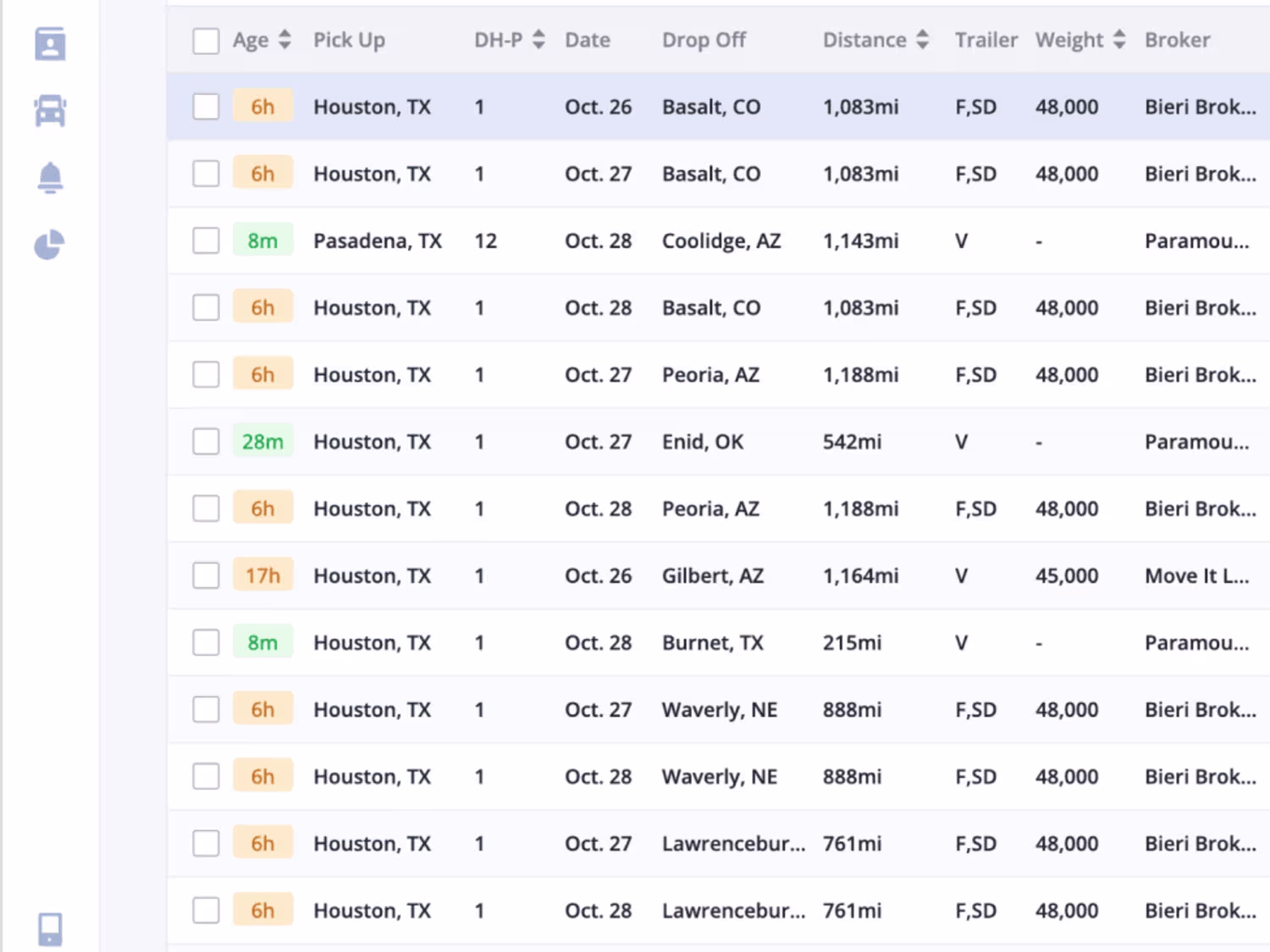Open the pie chart reports icon
1270x952 pixels.
point(49,245)
